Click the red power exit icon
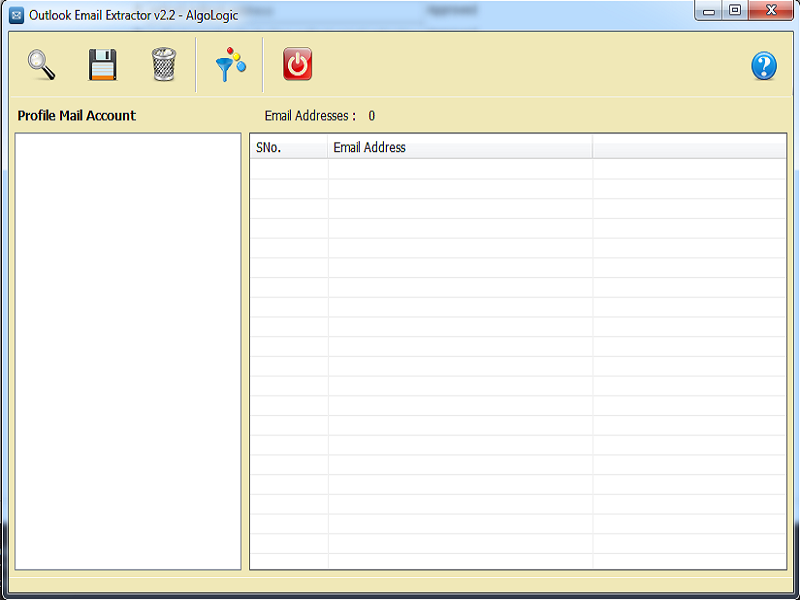The width and height of the screenshot is (800, 600). tap(297, 64)
